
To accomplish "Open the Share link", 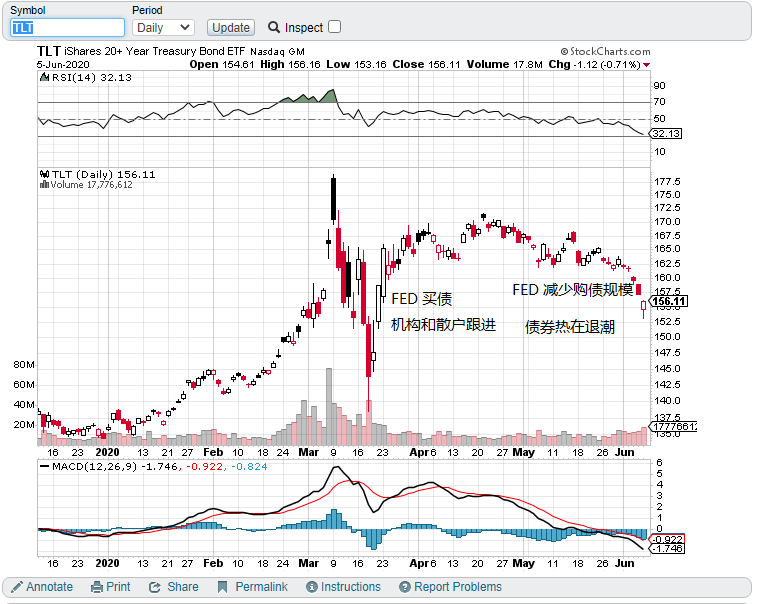I will [x=183, y=587].
